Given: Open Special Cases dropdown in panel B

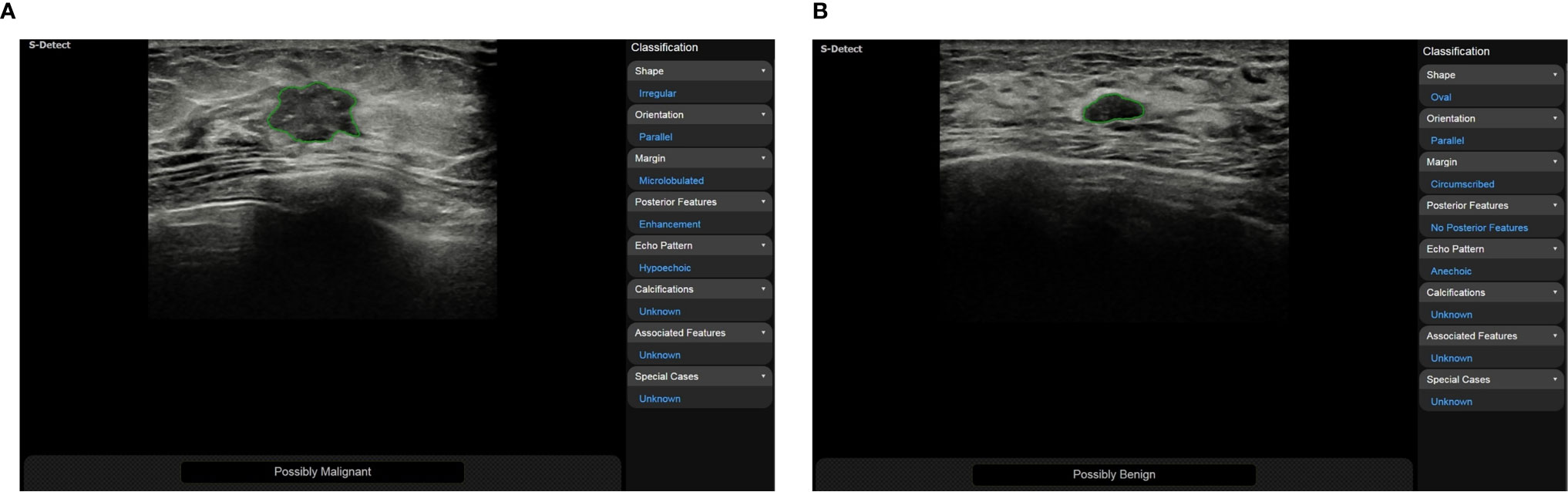Looking at the screenshot, I should 1491,380.
